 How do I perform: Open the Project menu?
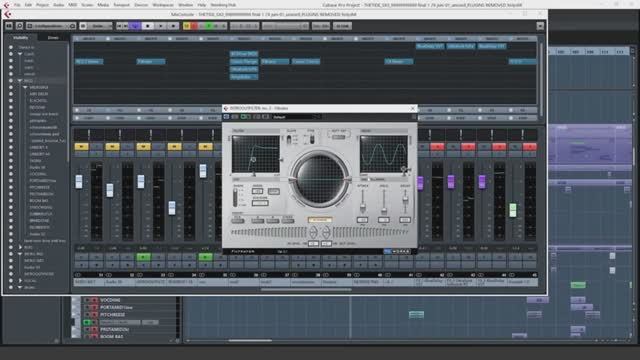click(x=42, y=5)
